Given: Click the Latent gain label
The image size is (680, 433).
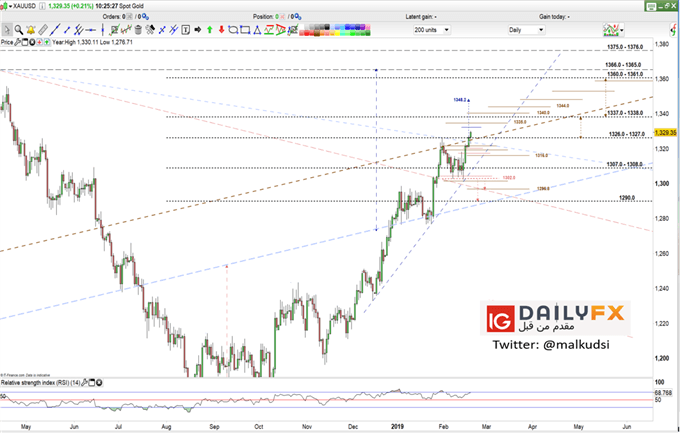Looking at the screenshot, I should (x=421, y=17).
